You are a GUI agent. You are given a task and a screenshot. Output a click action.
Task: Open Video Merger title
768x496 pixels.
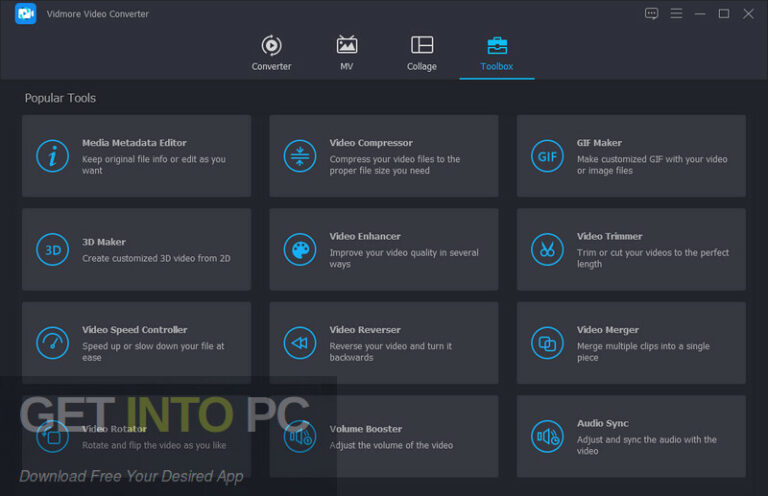[x=607, y=330]
